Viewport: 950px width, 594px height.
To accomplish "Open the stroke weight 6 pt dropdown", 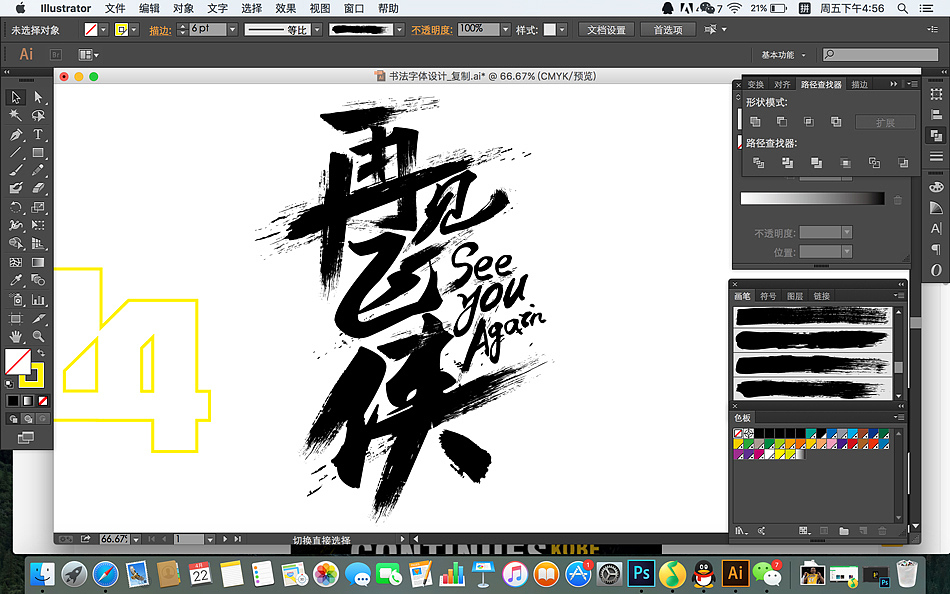I will point(232,29).
